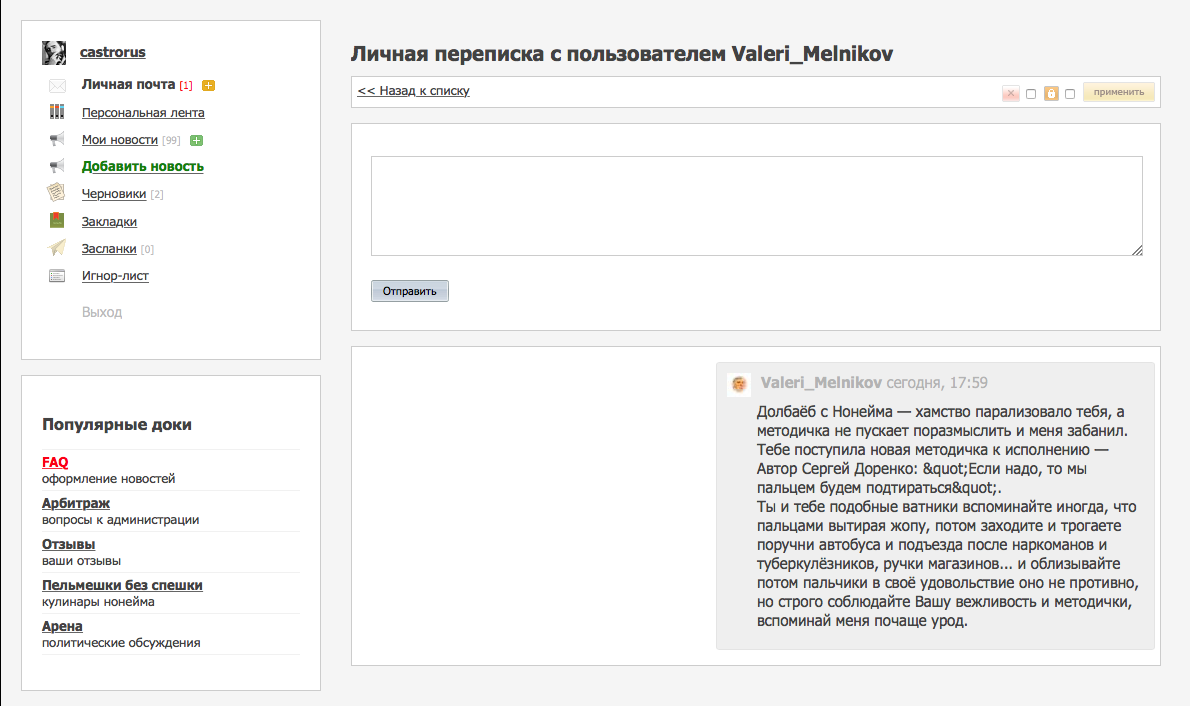Go back via Назад к списку link

413,91
